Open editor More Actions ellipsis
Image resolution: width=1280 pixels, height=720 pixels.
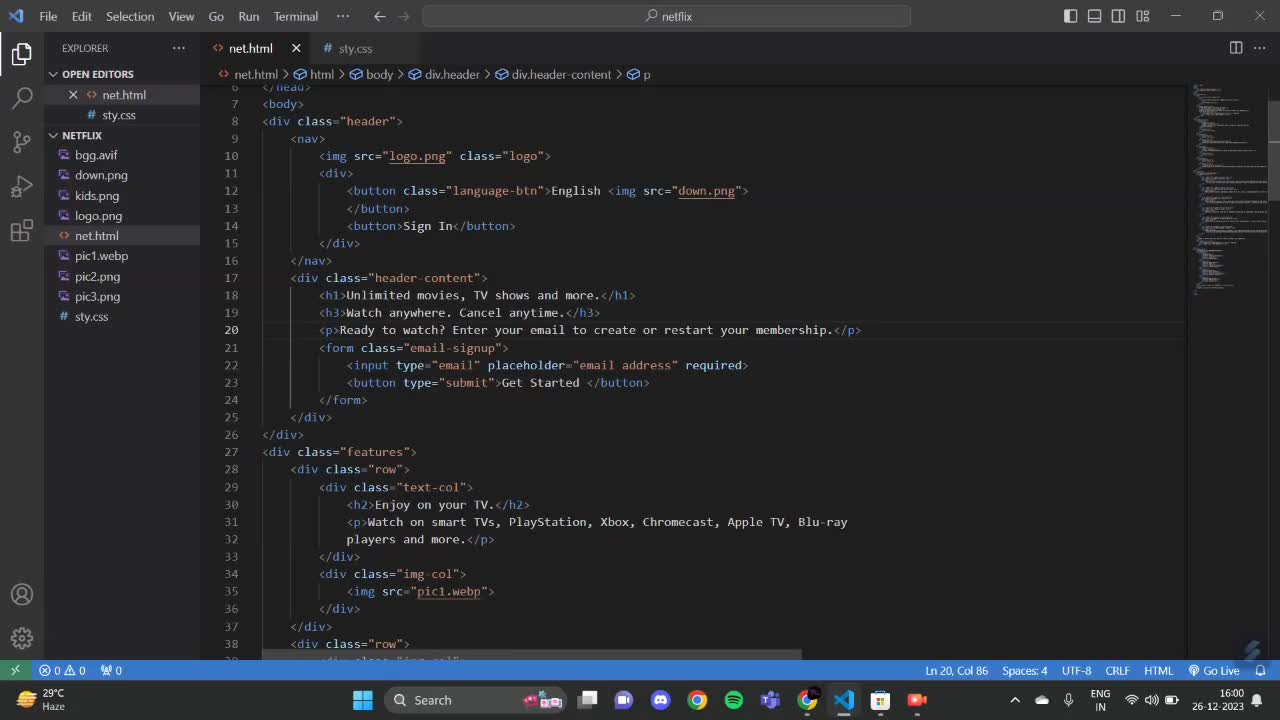pos(1260,48)
